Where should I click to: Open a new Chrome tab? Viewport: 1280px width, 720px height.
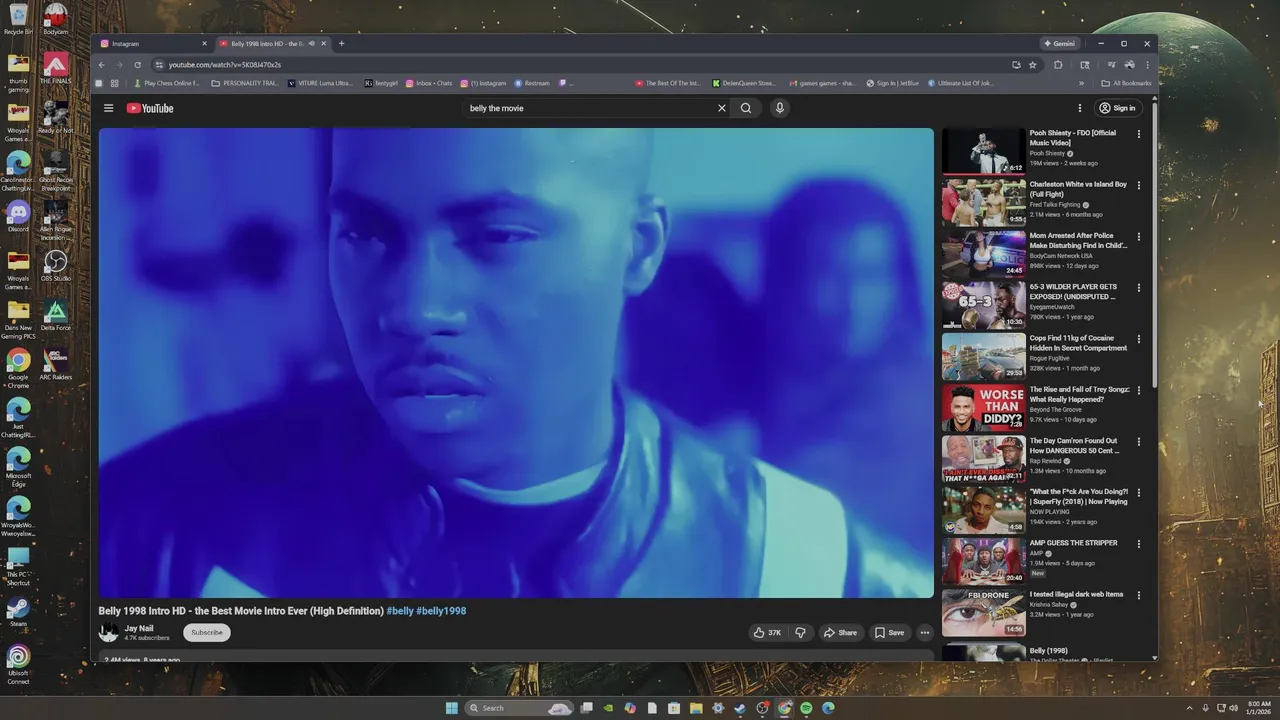tap(341, 44)
